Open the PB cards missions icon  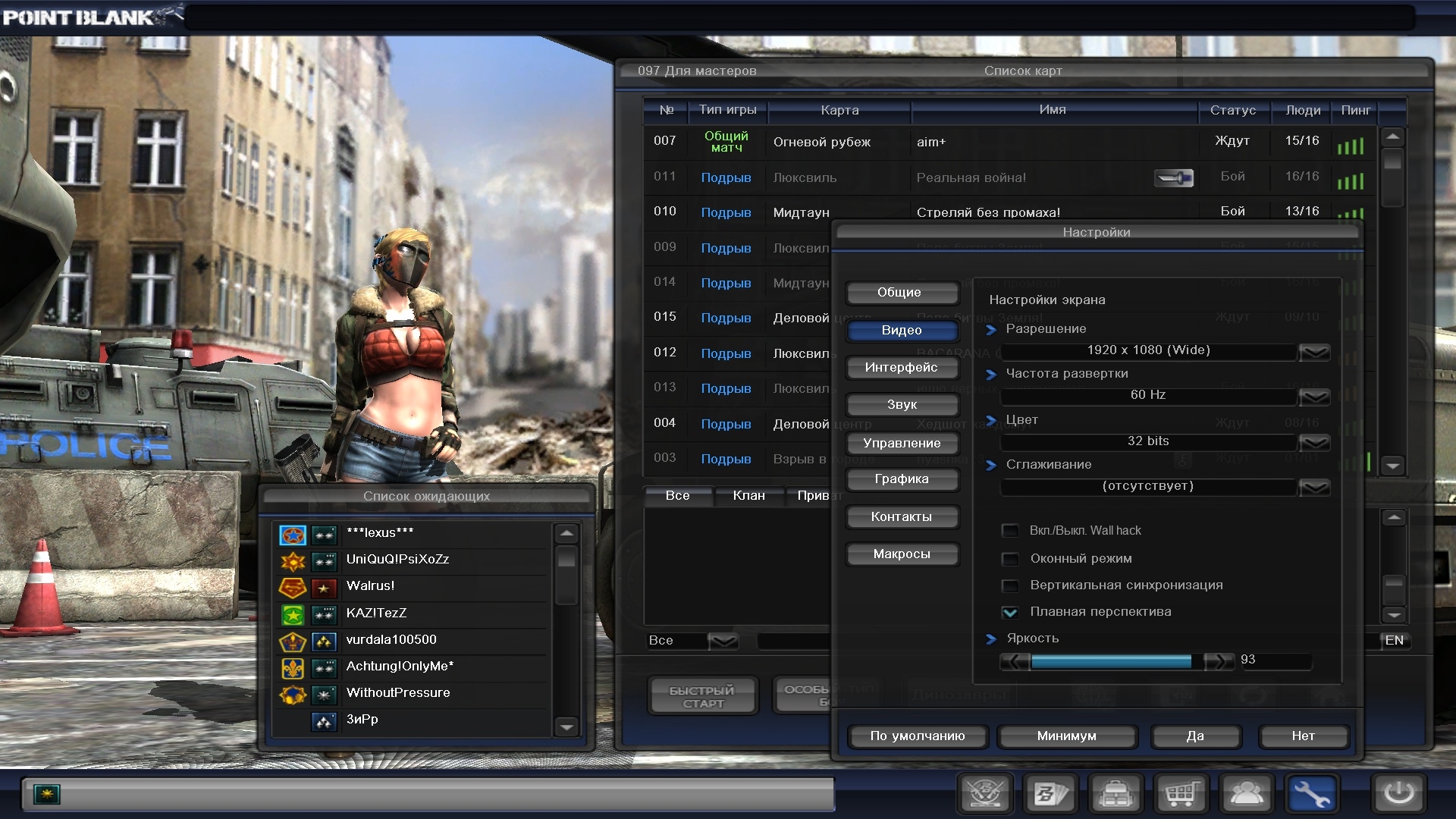1051,794
